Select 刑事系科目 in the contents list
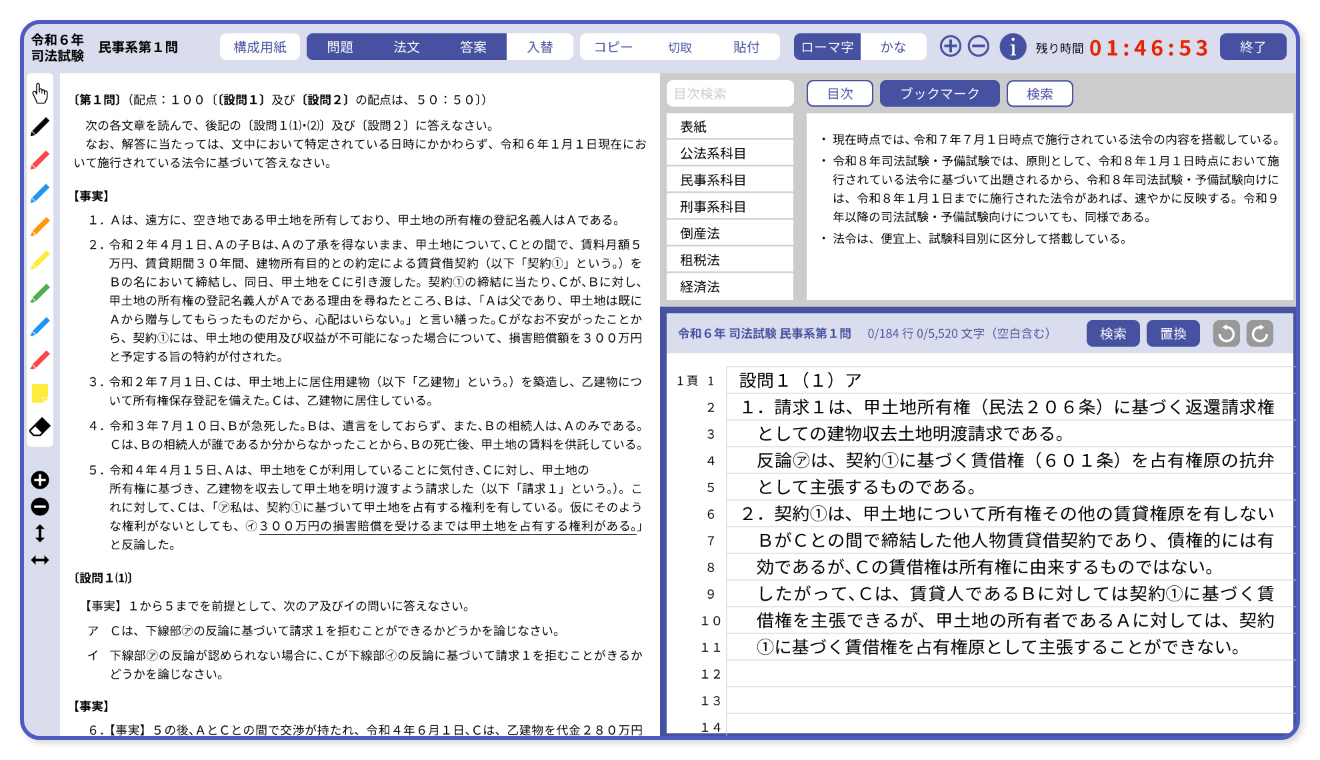Screen dimensions: 1320x760 [x=730, y=207]
